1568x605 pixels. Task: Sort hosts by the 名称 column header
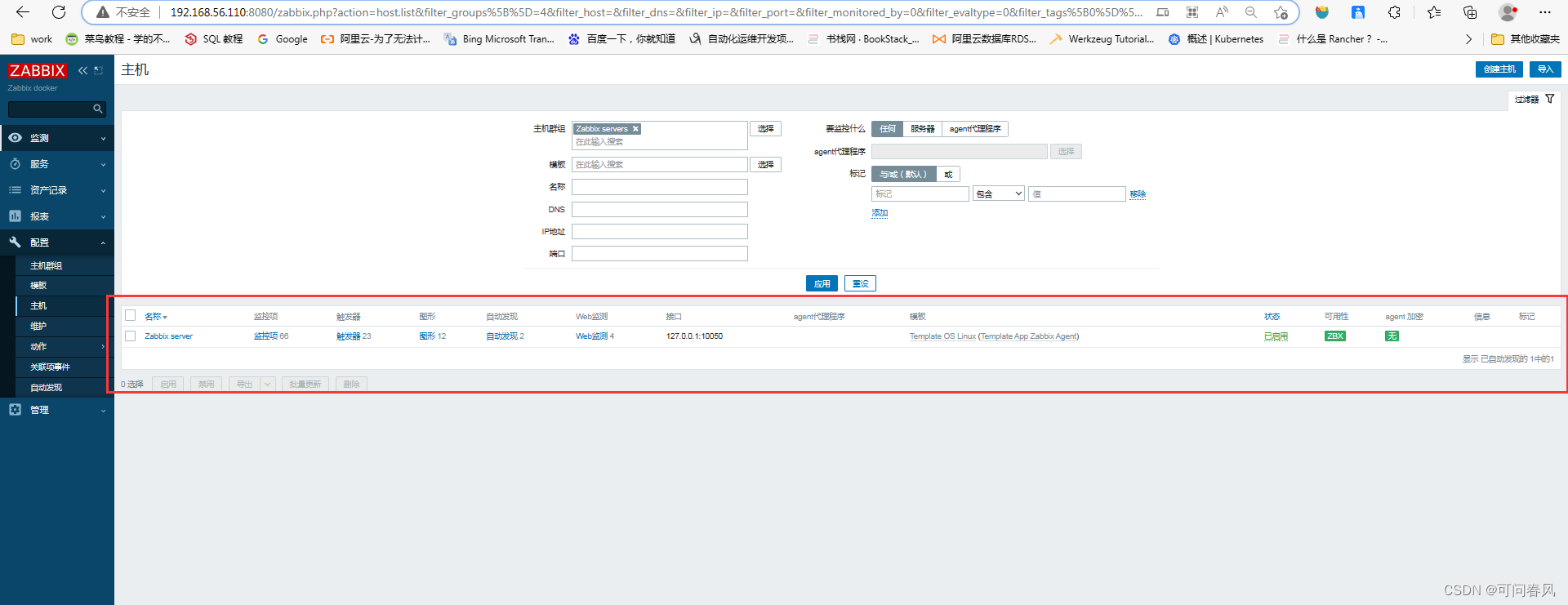click(x=155, y=316)
